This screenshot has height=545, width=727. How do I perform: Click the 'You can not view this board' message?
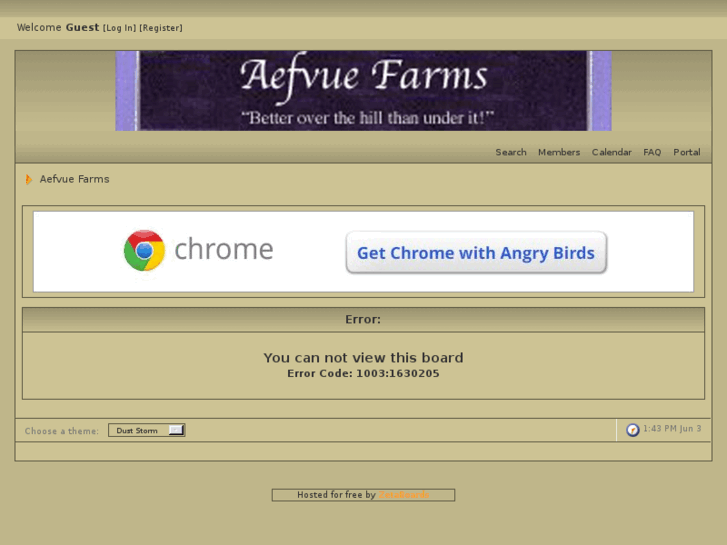tap(363, 358)
